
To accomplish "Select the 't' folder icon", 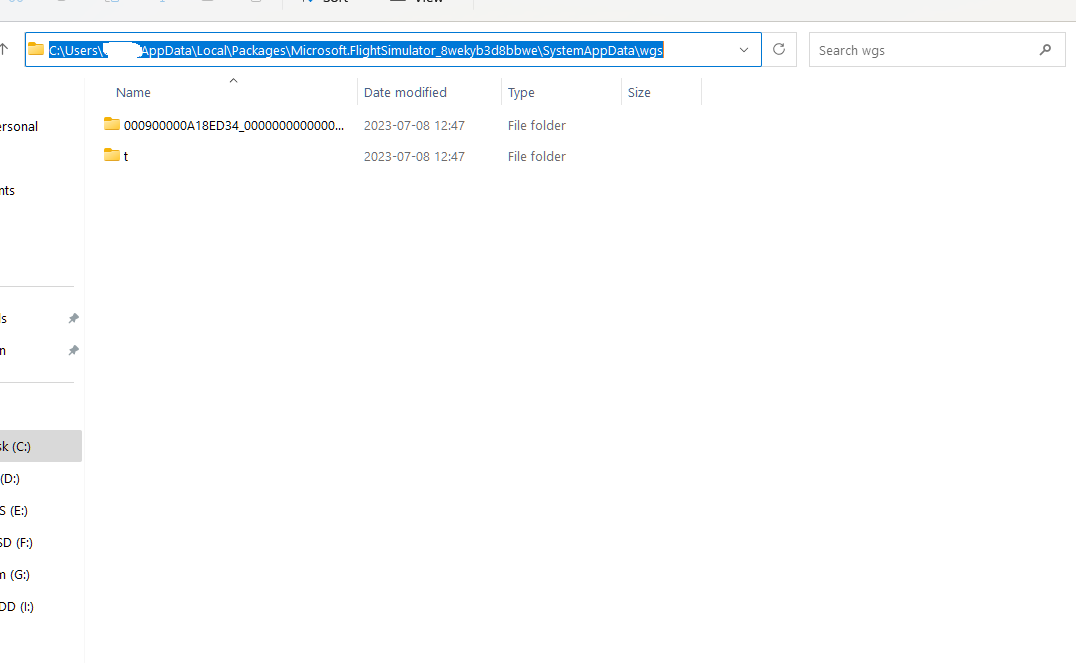I will [112, 156].
